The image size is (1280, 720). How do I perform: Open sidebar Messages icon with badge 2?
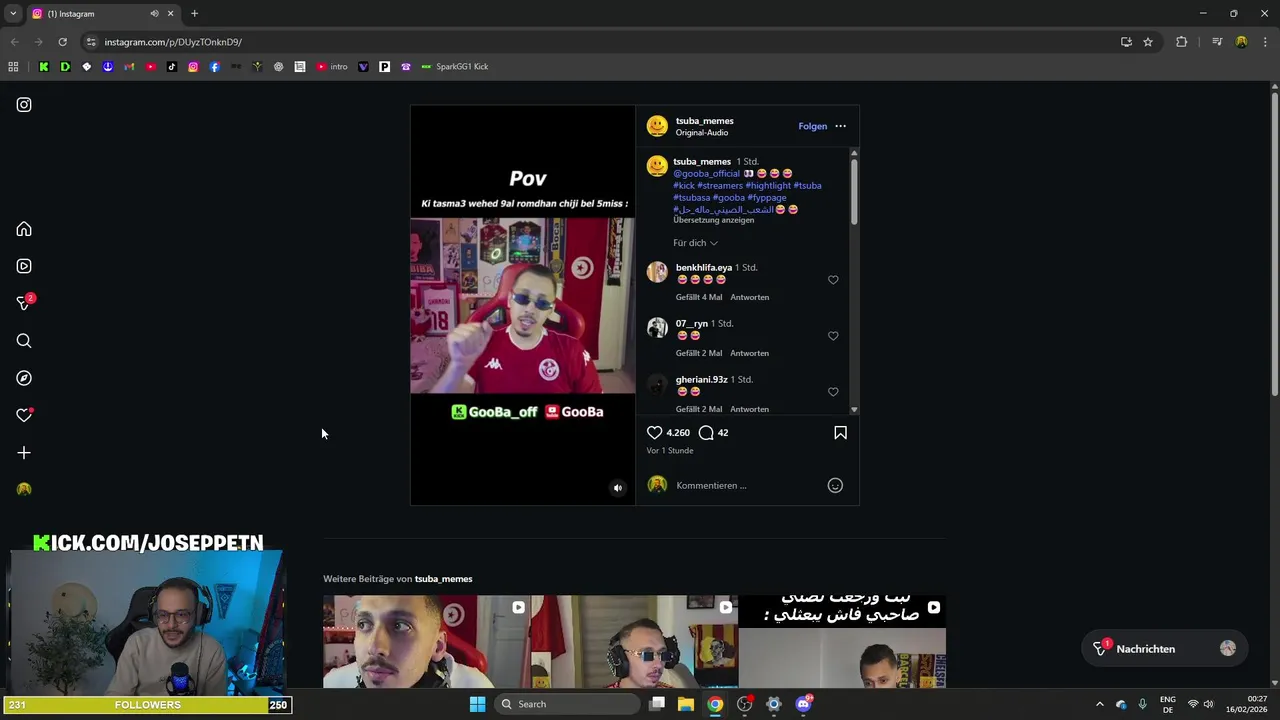tap(24, 303)
